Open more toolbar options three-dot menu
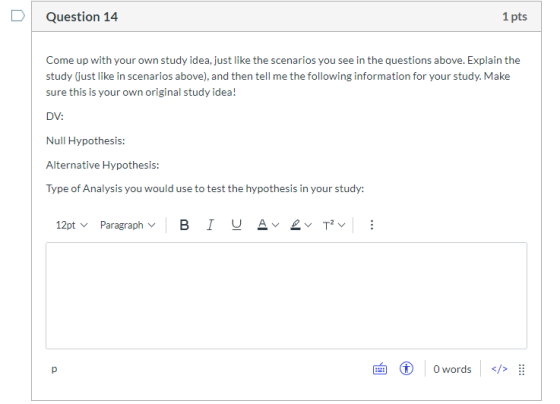 372,225
